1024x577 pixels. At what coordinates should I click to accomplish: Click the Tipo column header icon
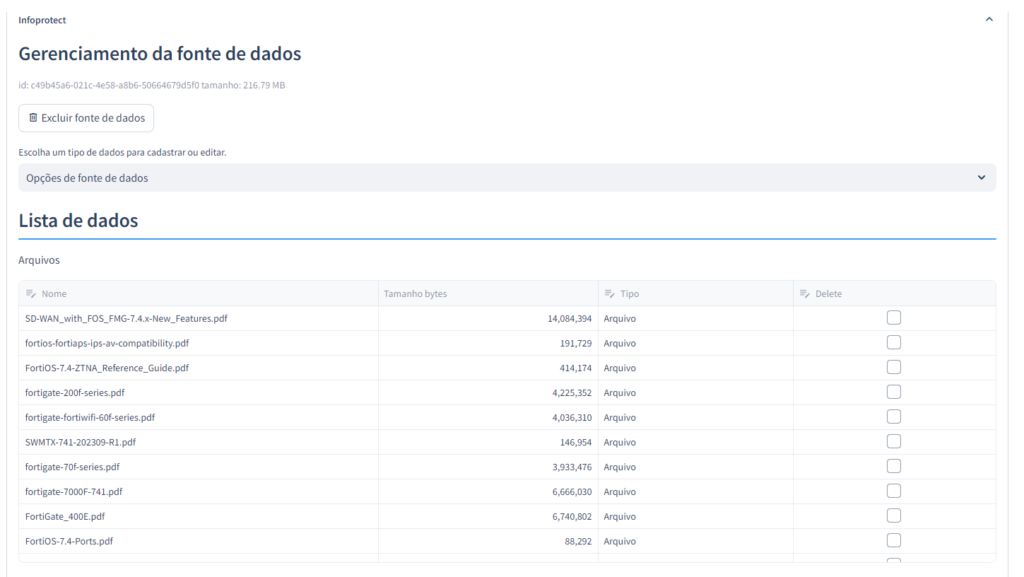coord(609,294)
